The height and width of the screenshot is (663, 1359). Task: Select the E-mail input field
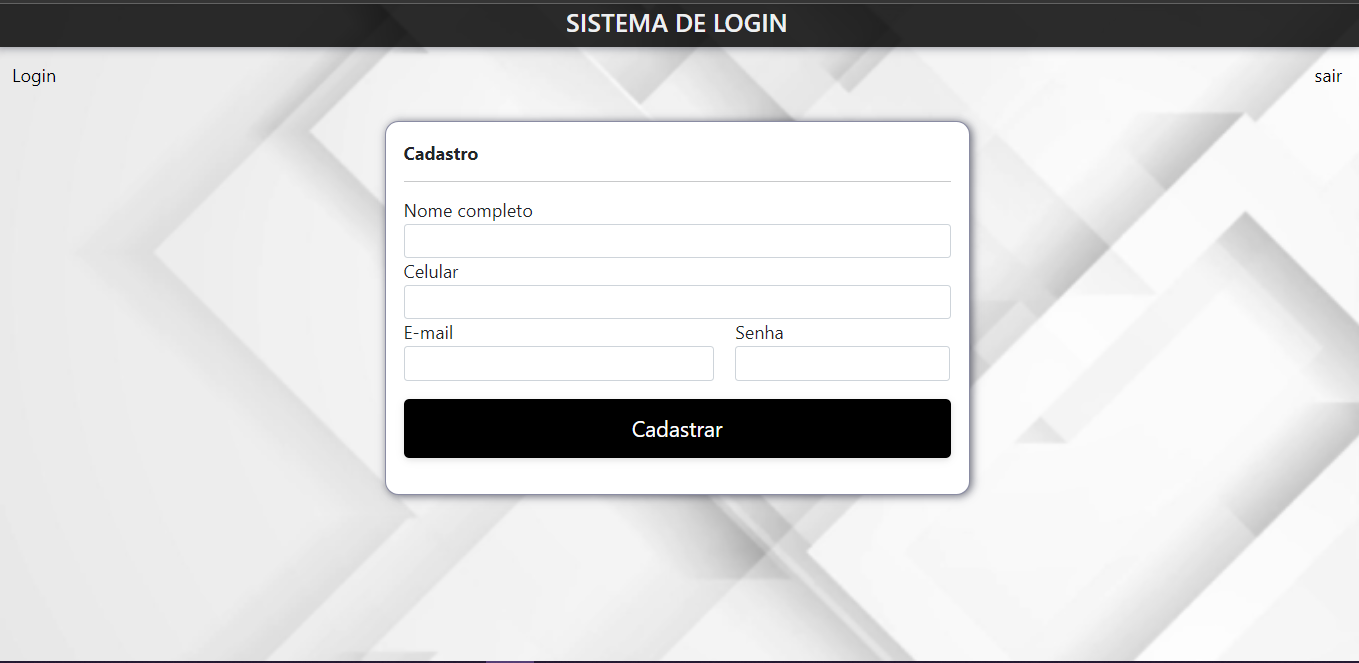coord(557,363)
